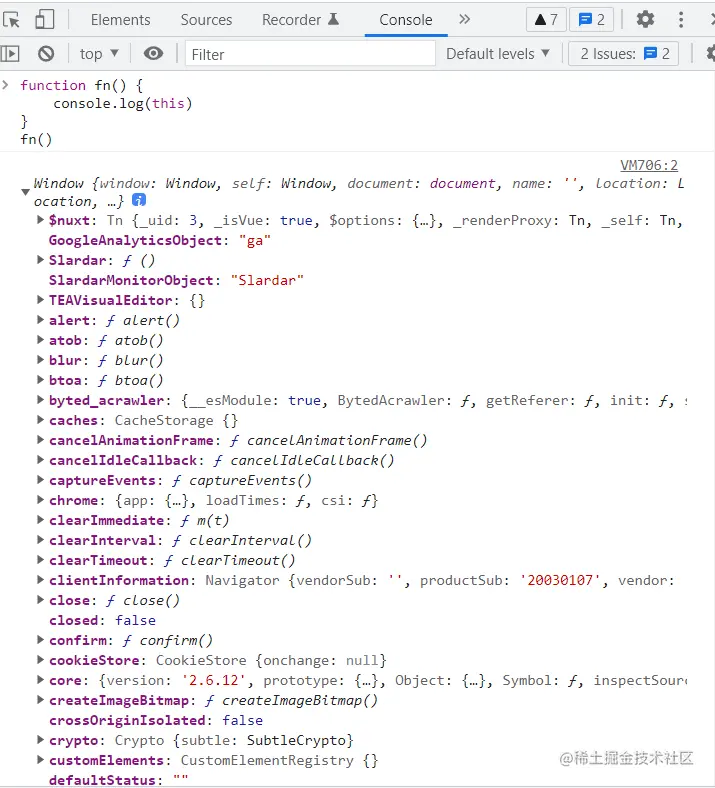Expand the clearTimeout function row
The width and height of the screenshot is (715, 788).
(41, 559)
